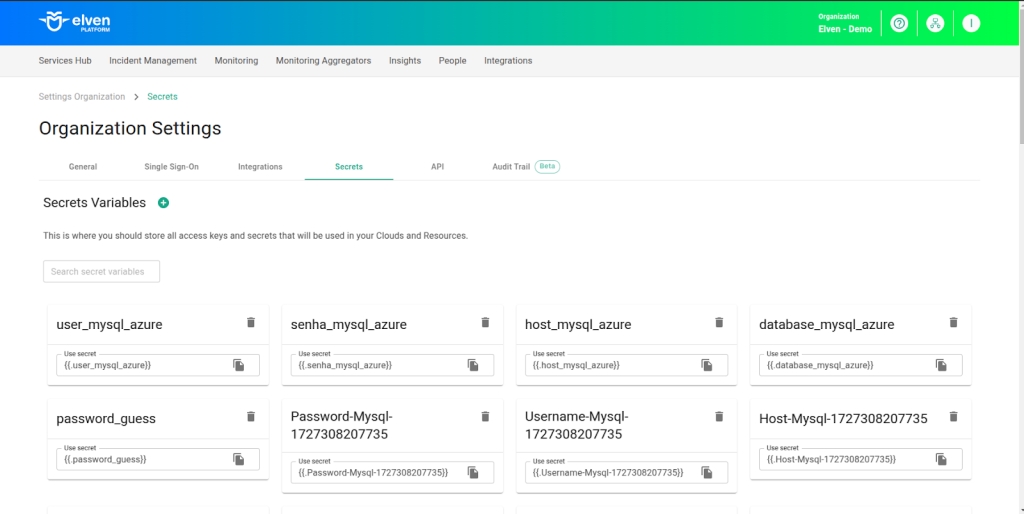Copy the database_mysql_azure secret reference
The width and height of the screenshot is (1024, 514).
tap(941, 365)
